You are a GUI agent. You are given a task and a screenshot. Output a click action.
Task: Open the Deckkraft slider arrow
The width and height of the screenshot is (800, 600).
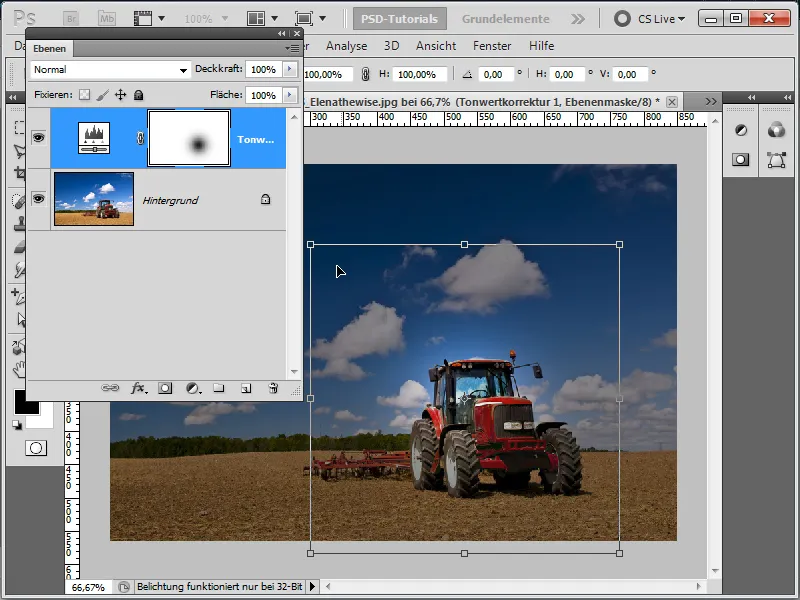[290, 69]
